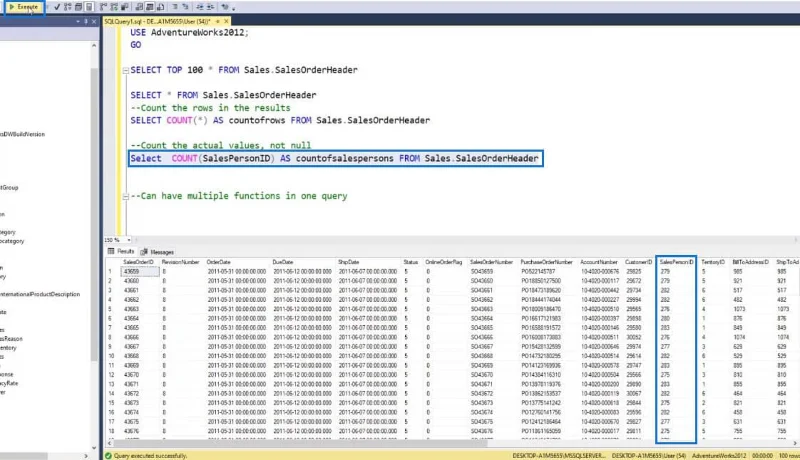Close the Object Explorer panel
800x460 pixels.
94,21
